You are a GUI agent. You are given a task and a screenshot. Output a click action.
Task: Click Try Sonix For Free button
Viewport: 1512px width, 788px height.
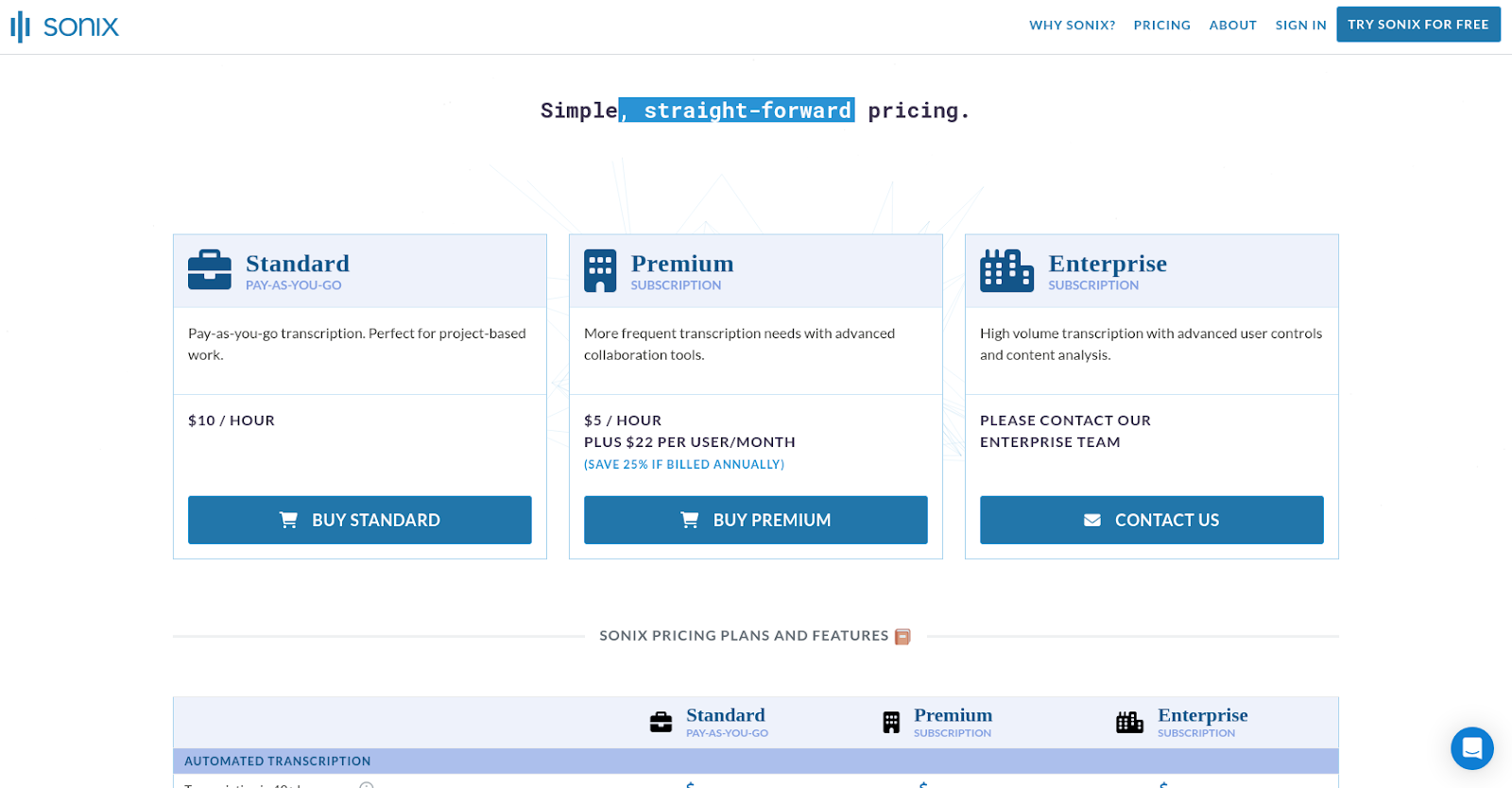1417,25
